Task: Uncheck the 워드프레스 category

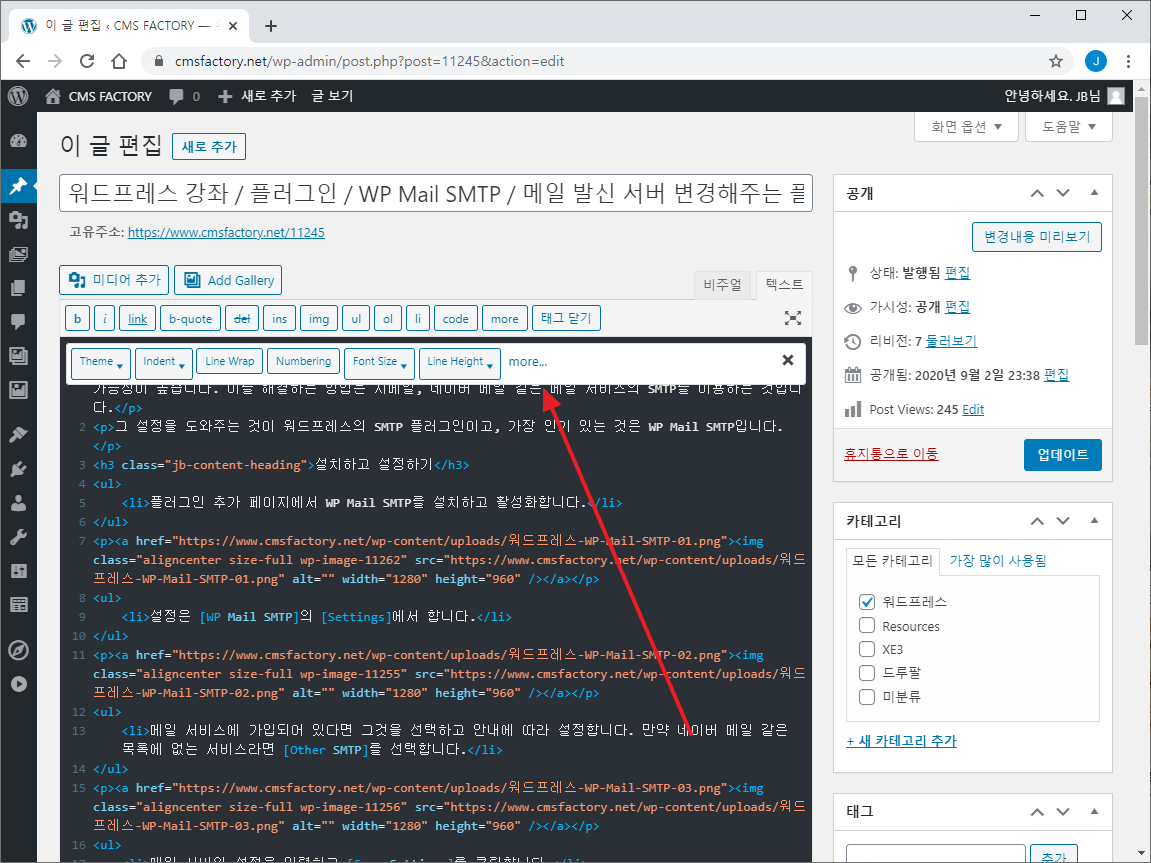Action: pos(867,602)
